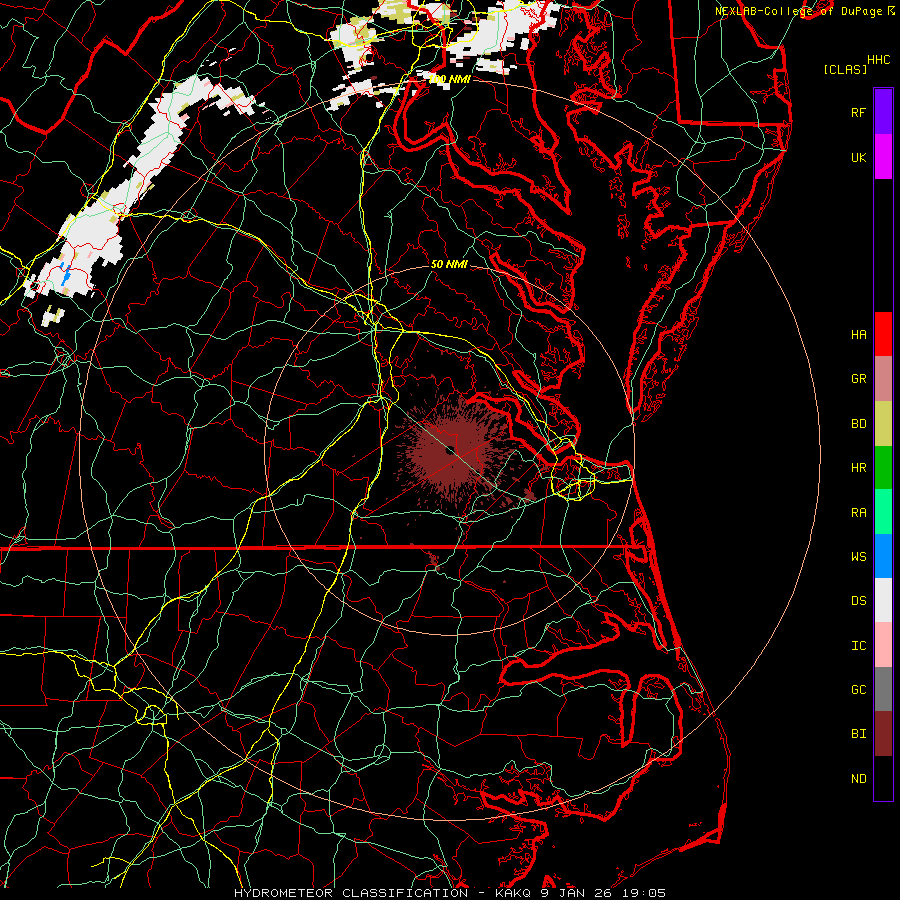Click the HHC product label

click(878, 60)
